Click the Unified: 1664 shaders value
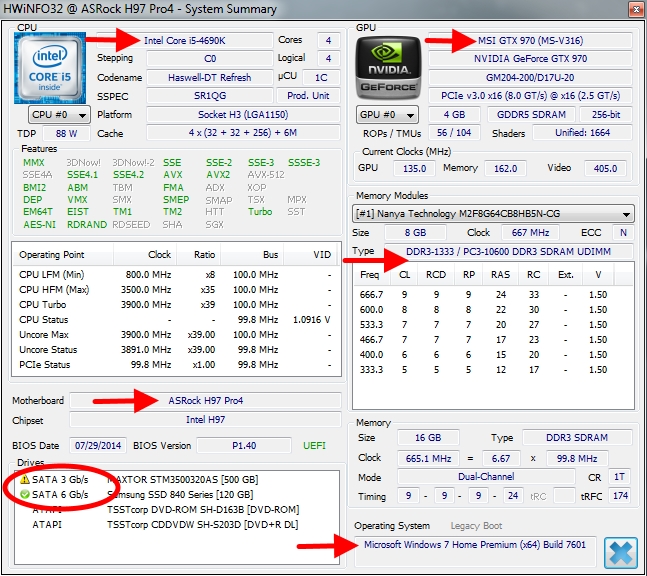Viewport: 647px width, 576px height. [x=582, y=133]
